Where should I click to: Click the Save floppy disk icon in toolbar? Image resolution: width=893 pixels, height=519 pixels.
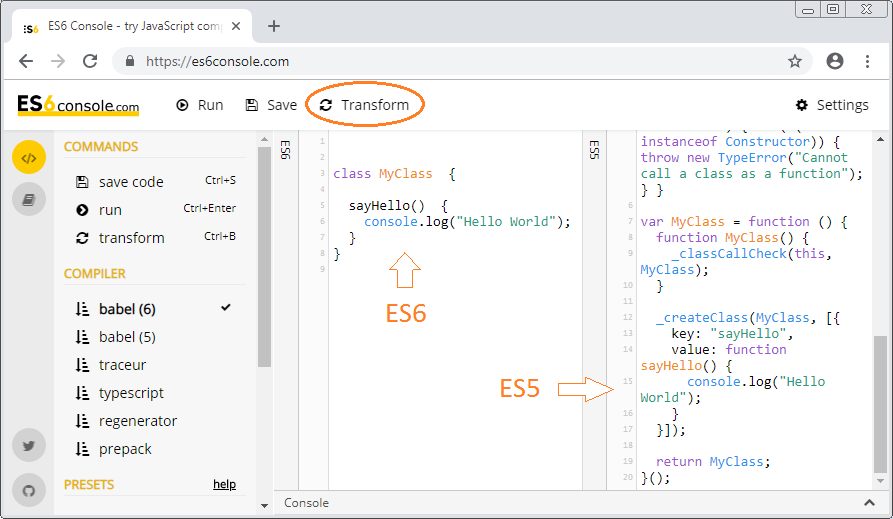252,105
